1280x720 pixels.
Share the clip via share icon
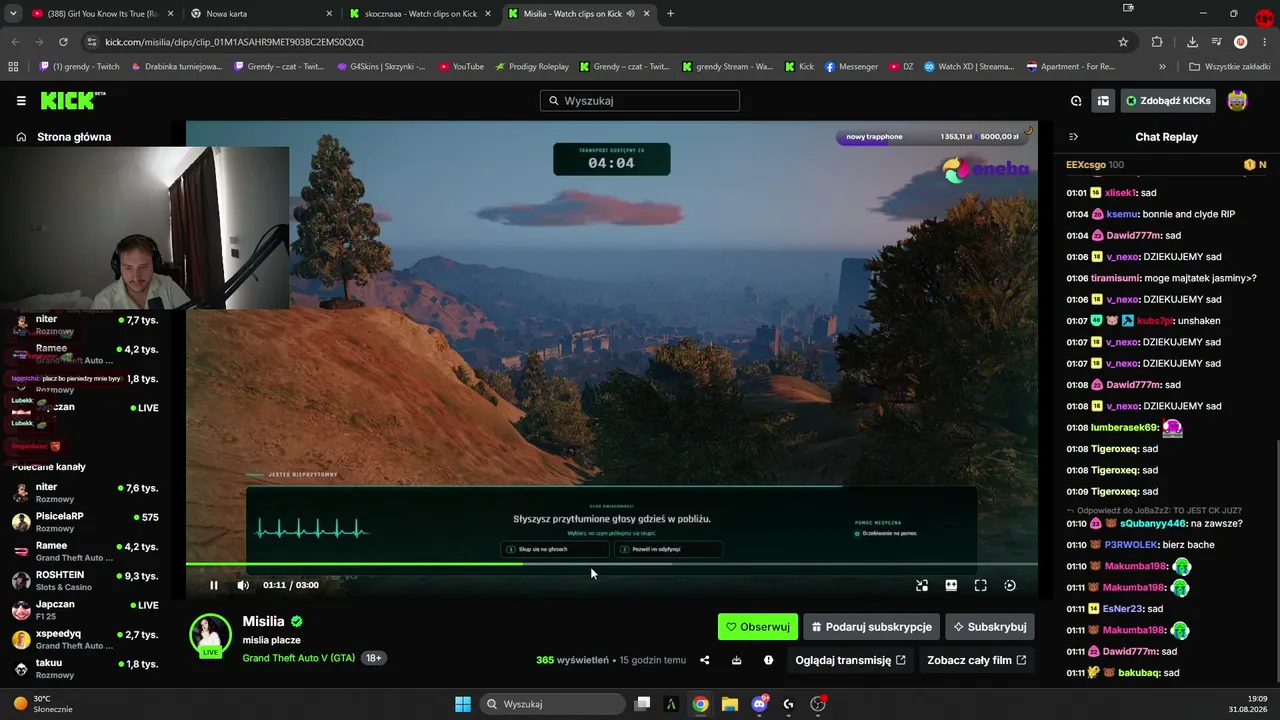[704, 660]
